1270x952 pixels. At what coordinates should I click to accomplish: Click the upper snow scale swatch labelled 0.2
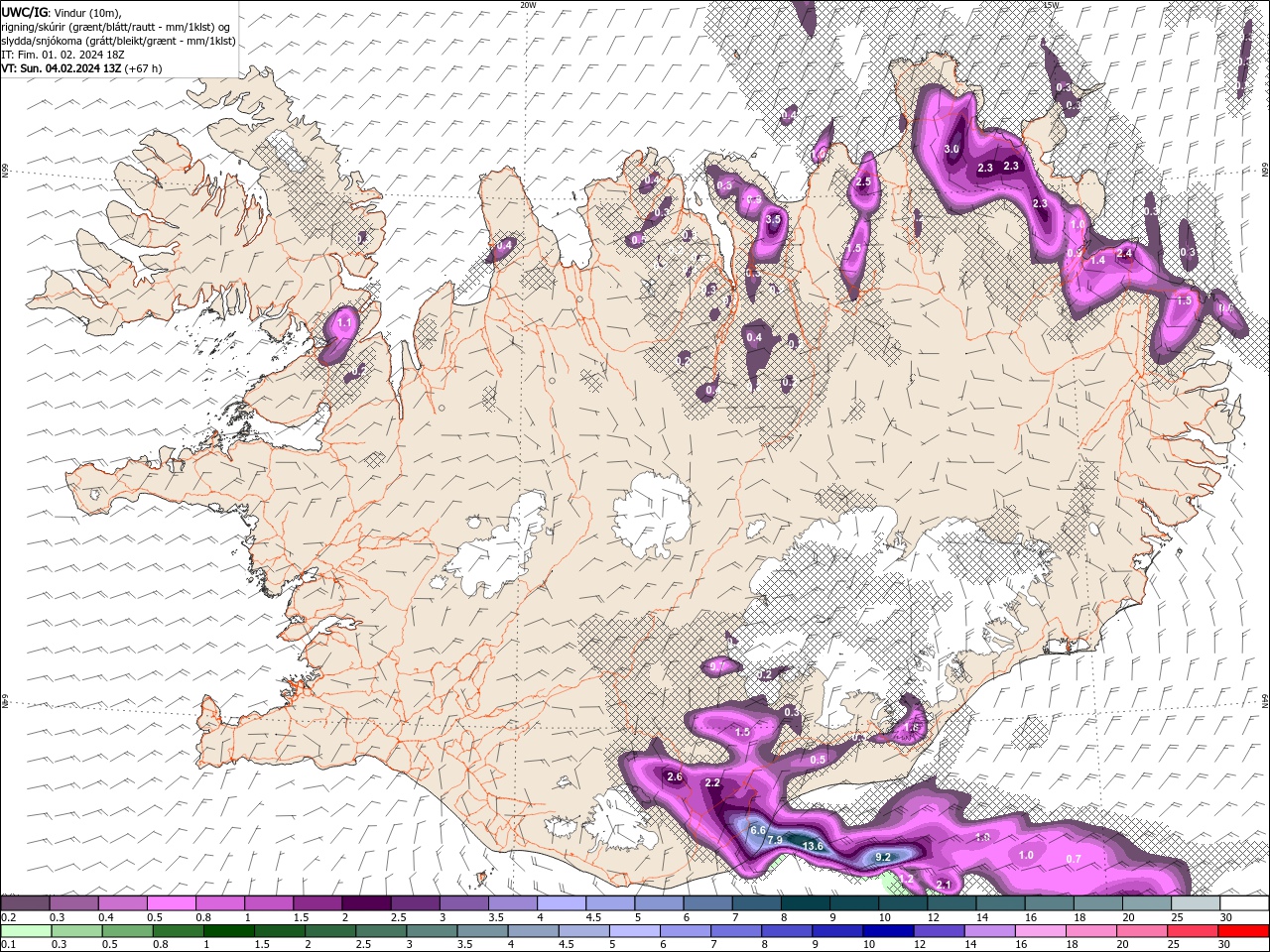point(25,903)
